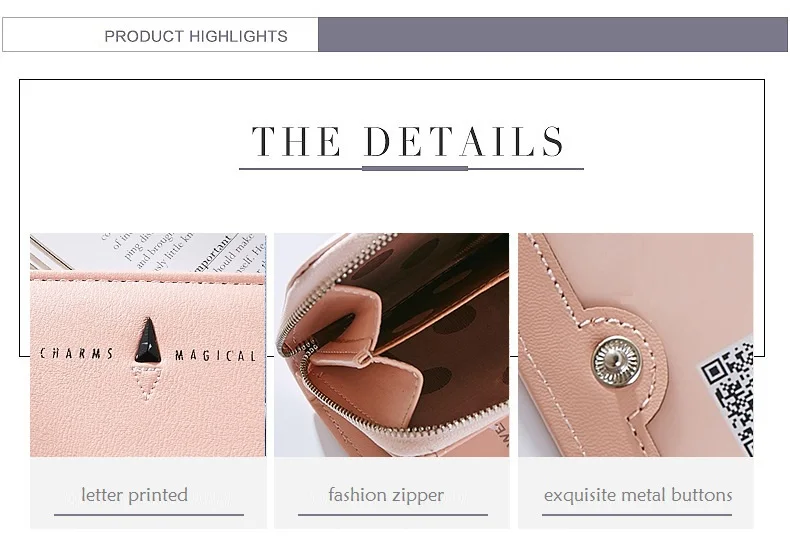
Task: Click the MAGICAL embossed text on wallet
Action: coord(216,356)
